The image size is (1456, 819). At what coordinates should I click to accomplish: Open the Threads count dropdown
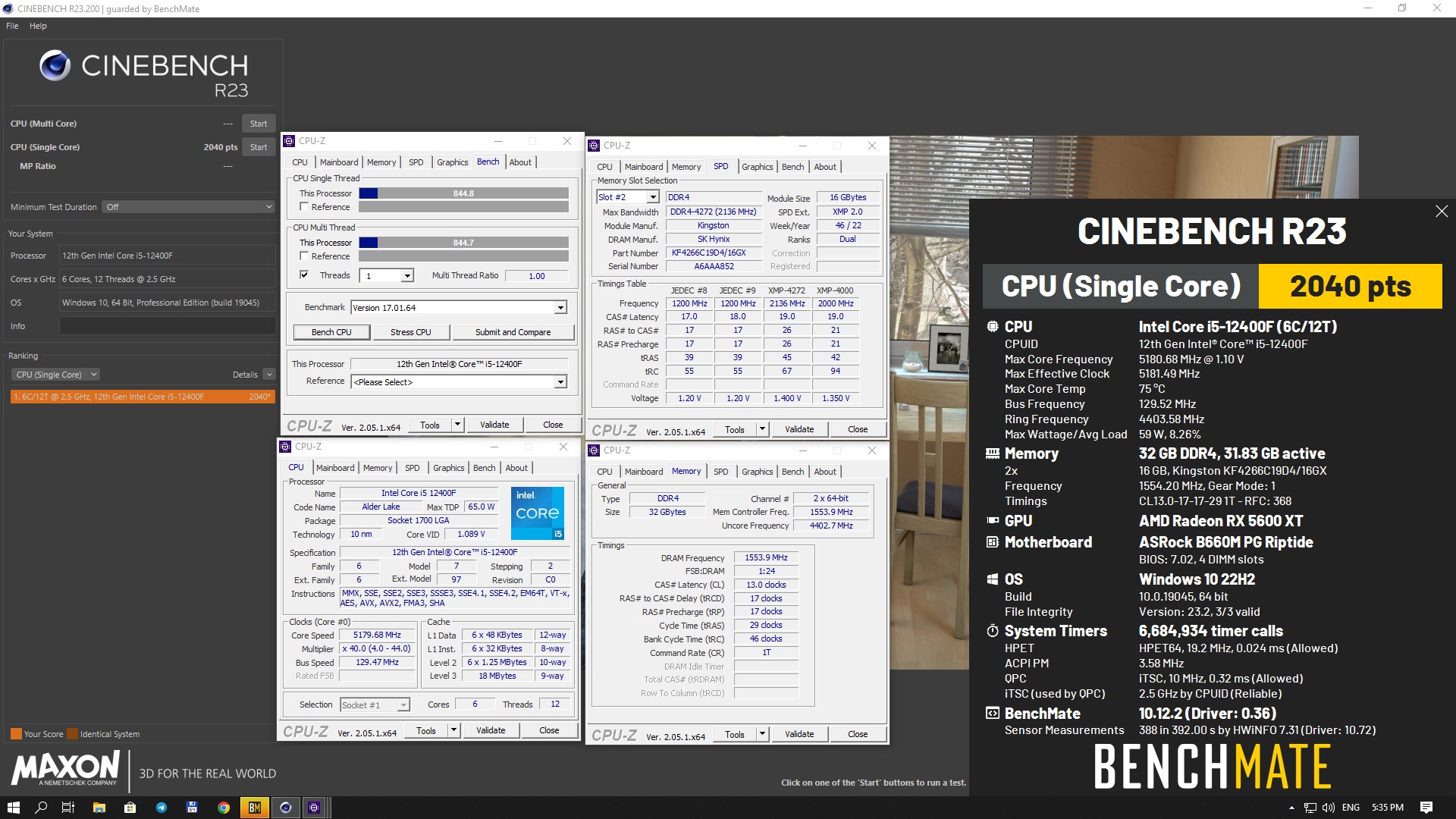pos(407,276)
